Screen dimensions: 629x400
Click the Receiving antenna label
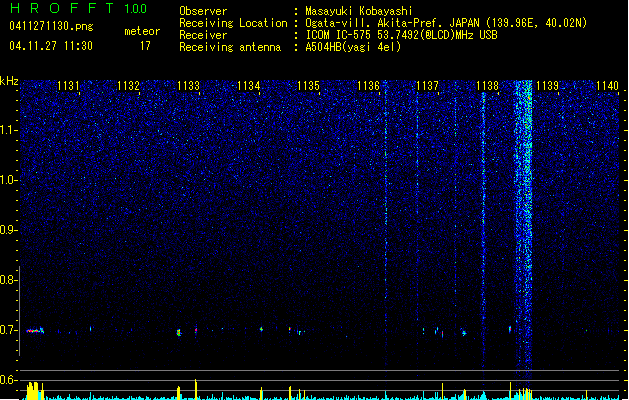point(230,47)
